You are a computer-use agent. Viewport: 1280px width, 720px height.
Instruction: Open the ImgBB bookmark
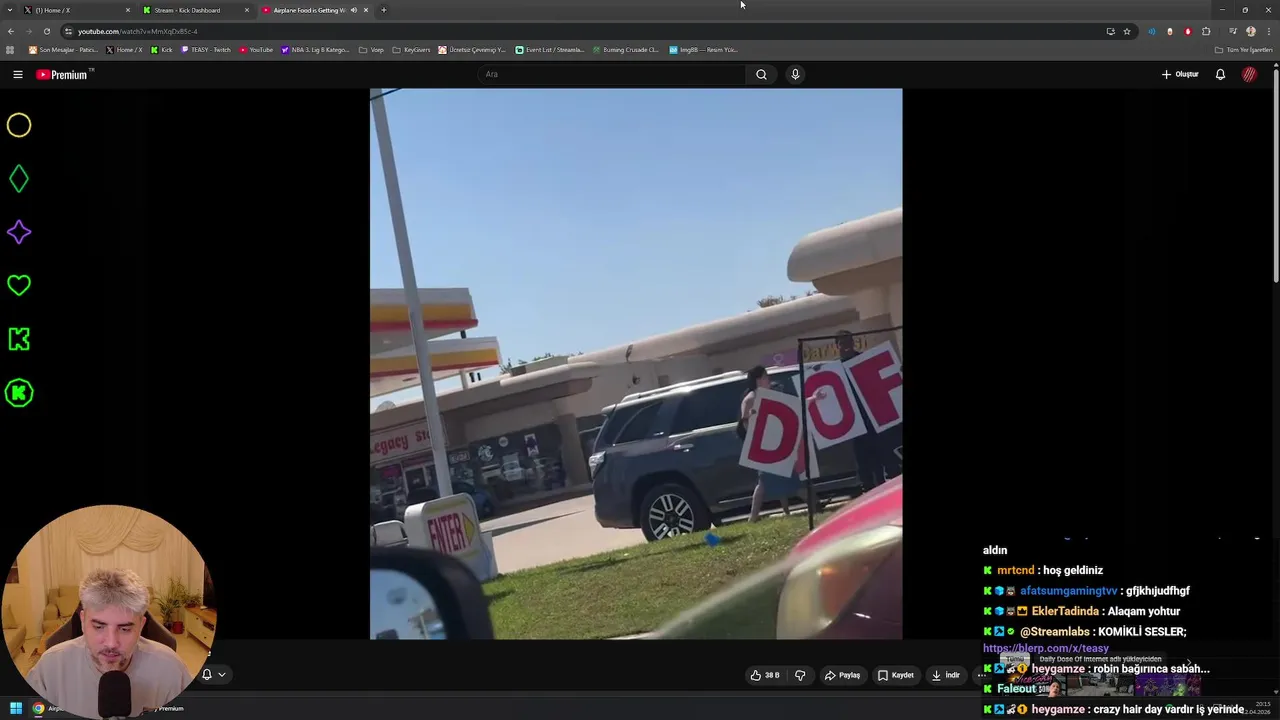click(x=703, y=50)
